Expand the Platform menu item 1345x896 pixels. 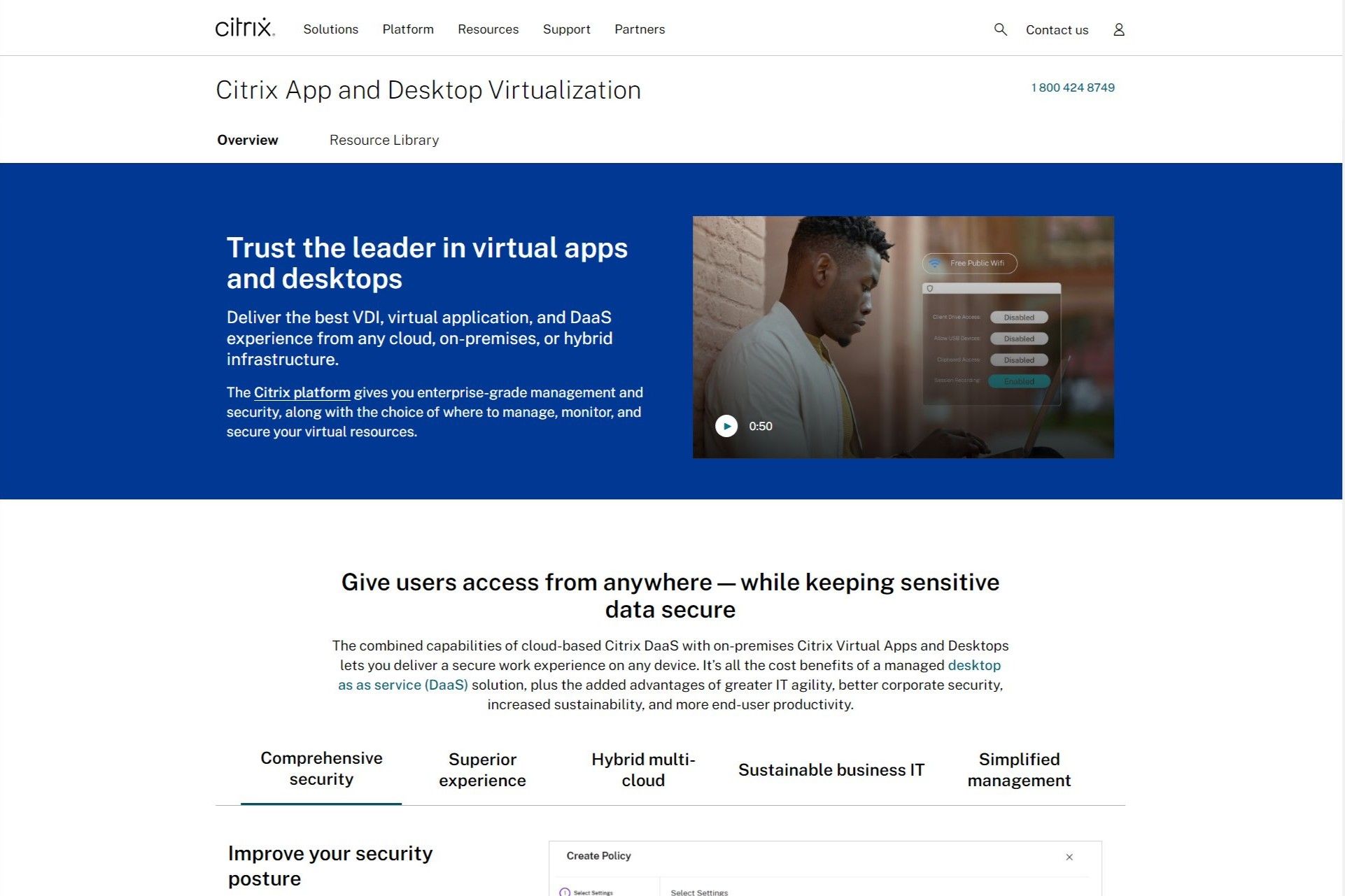point(408,29)
